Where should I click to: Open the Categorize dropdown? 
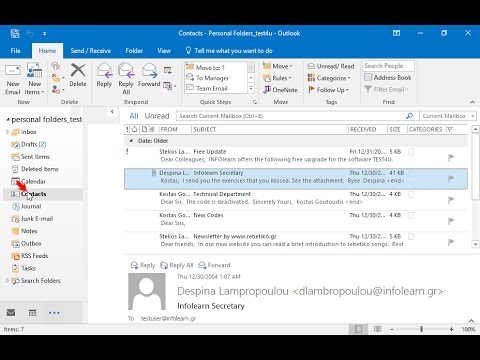329,78
